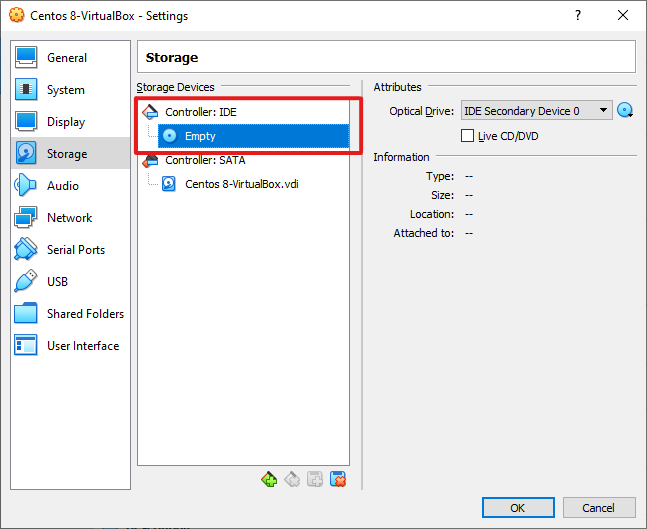Viewport: 647px width, 529px height.
Task: Click the Storage disk icon in sidebar
Action: tap(26, 153)
